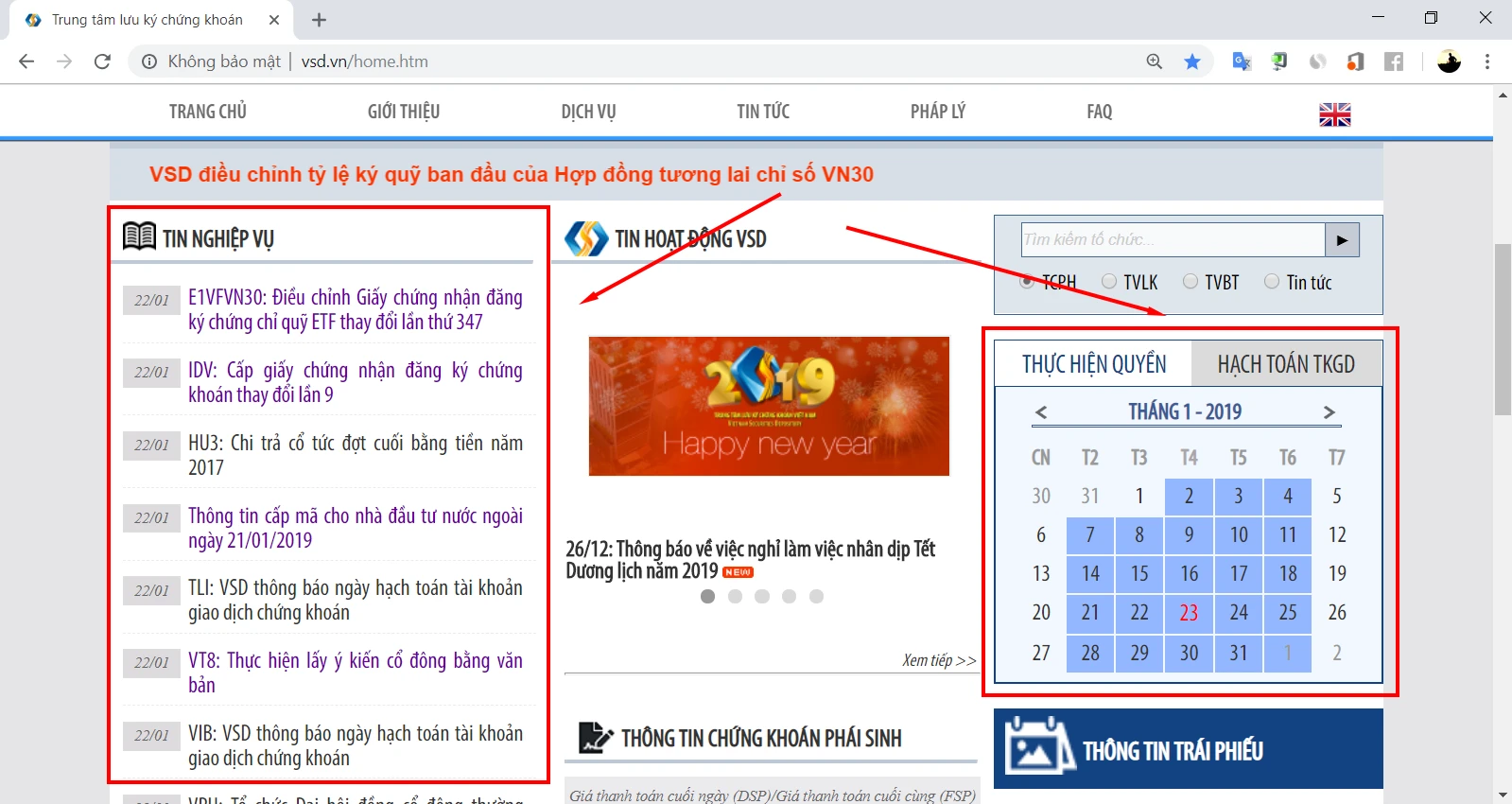Reload the page with refresh icon
The image size is (1512, 804).
(102, 61)
